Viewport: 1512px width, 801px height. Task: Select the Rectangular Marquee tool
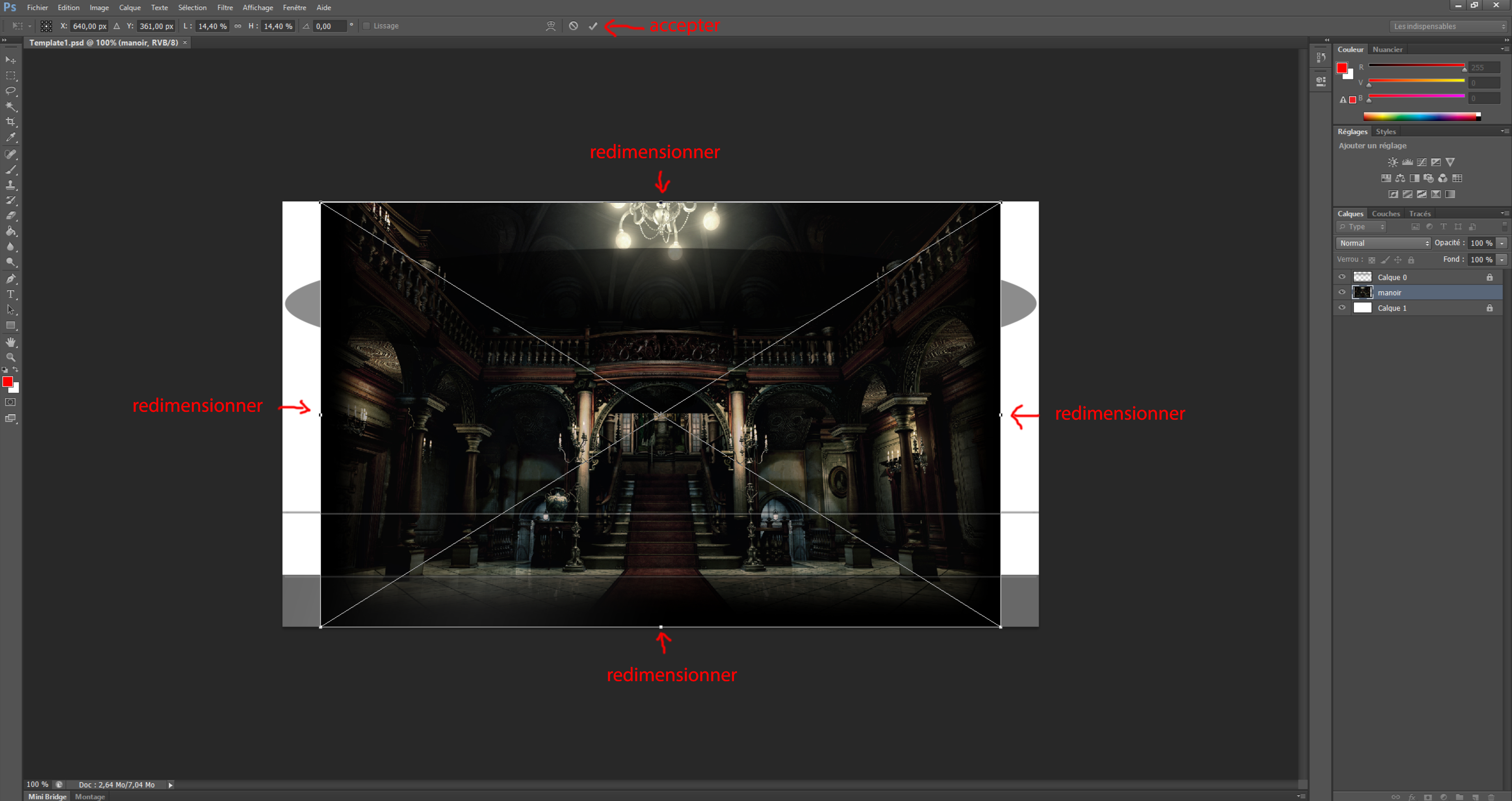pyautogui.click(x=11, y=76)
